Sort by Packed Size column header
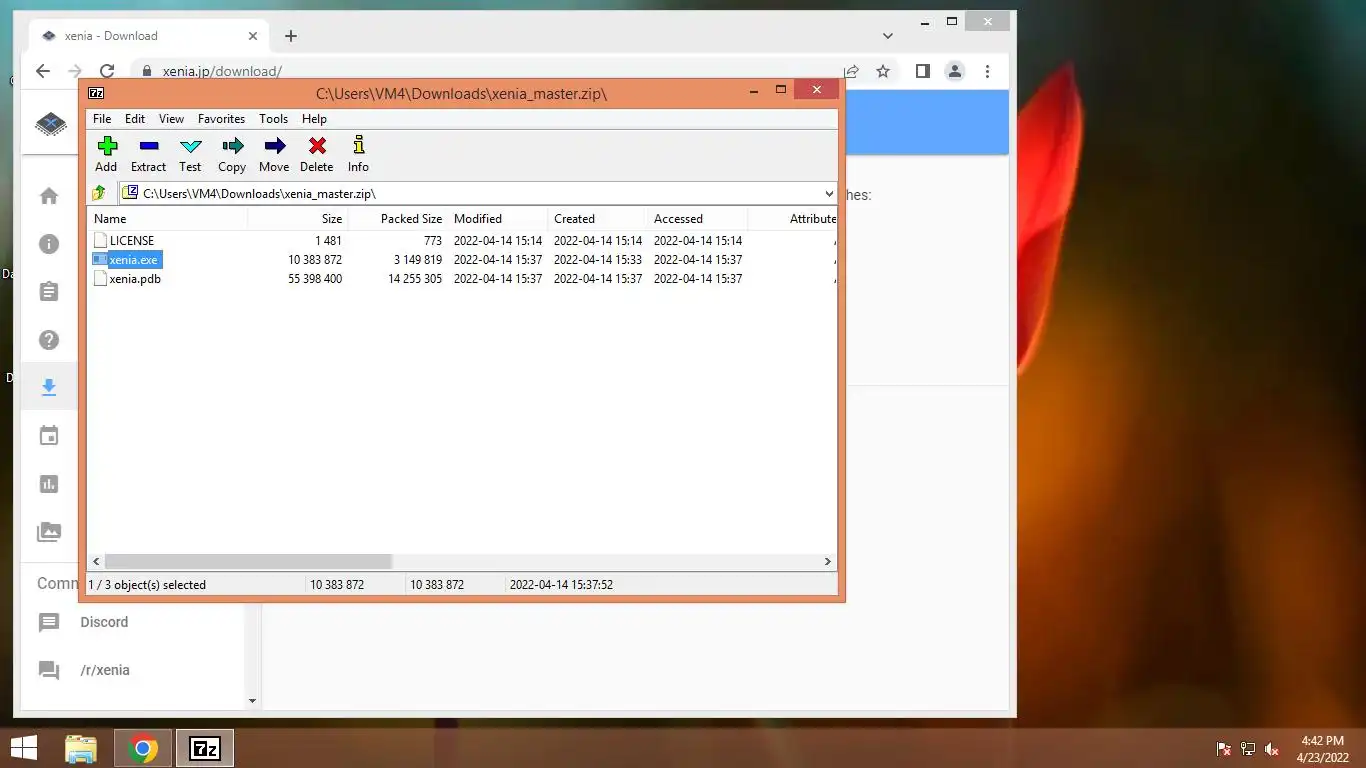This screenshot has height=768, width=1366. (397, 218)
